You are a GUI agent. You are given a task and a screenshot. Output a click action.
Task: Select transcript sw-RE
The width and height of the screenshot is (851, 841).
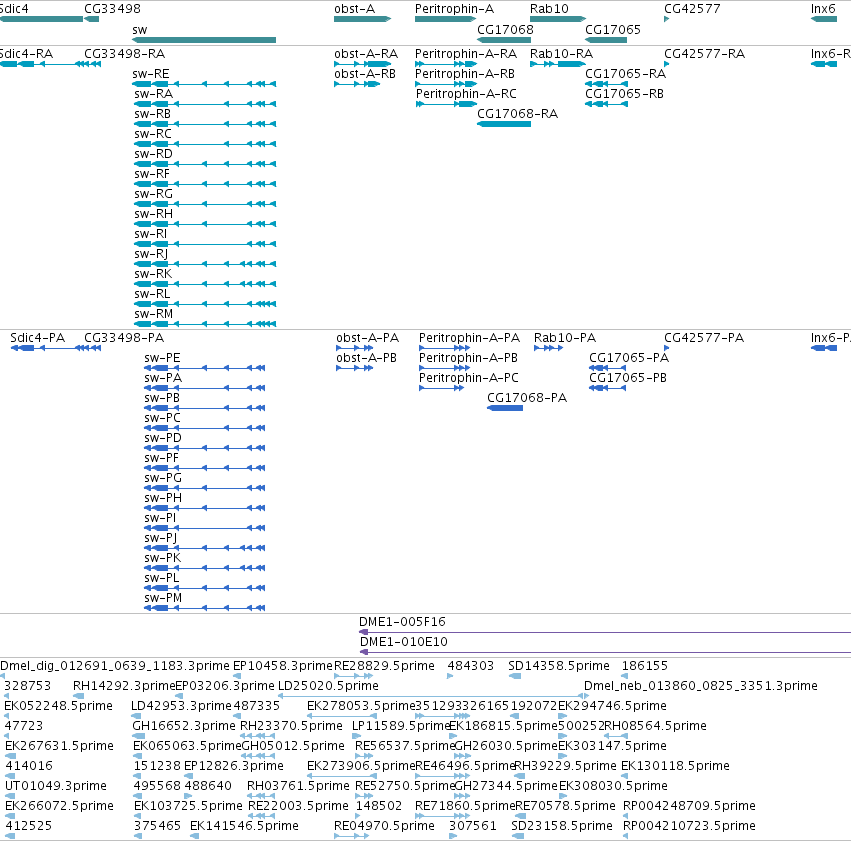[x=204, y=84]
